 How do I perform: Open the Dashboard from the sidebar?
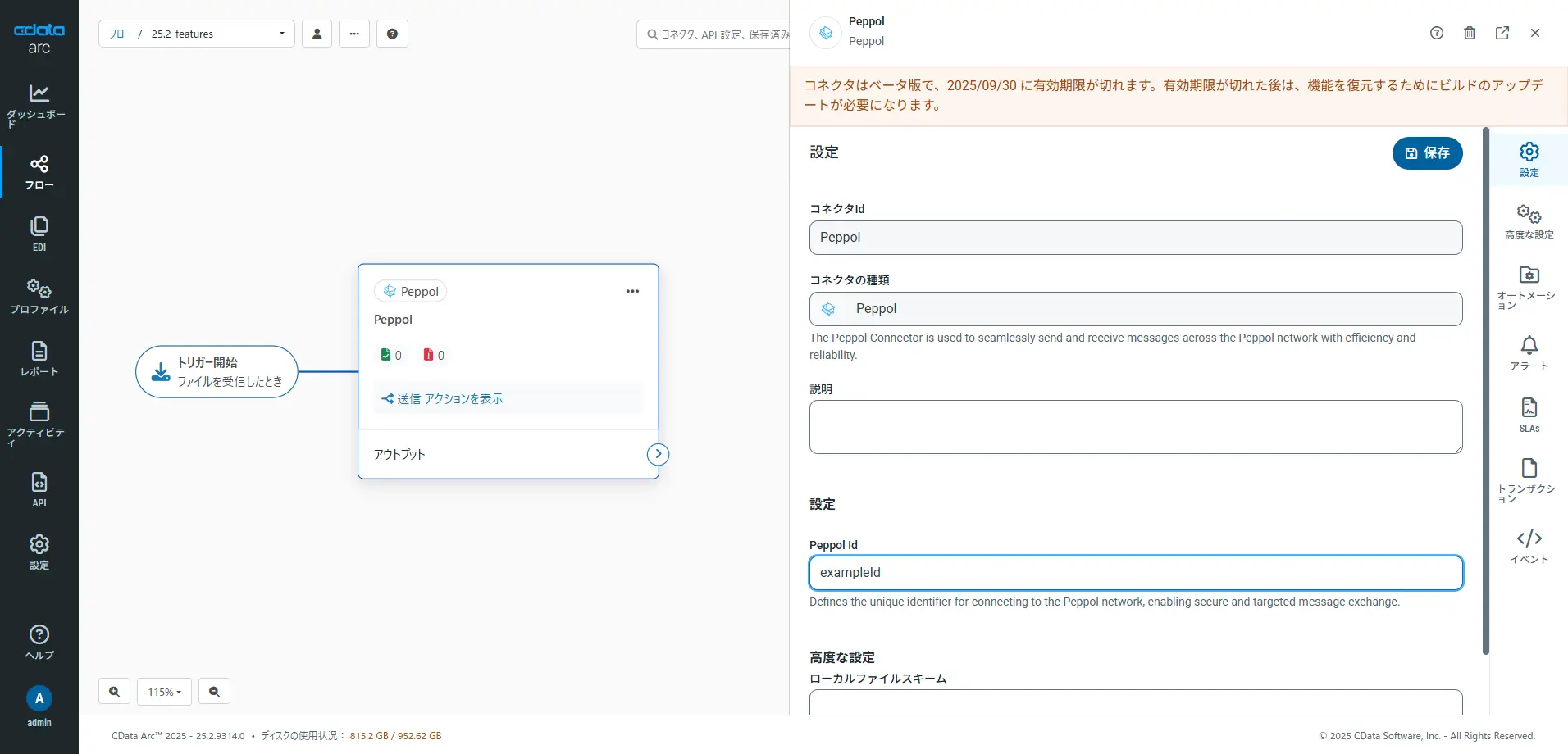tap(39, 104)
